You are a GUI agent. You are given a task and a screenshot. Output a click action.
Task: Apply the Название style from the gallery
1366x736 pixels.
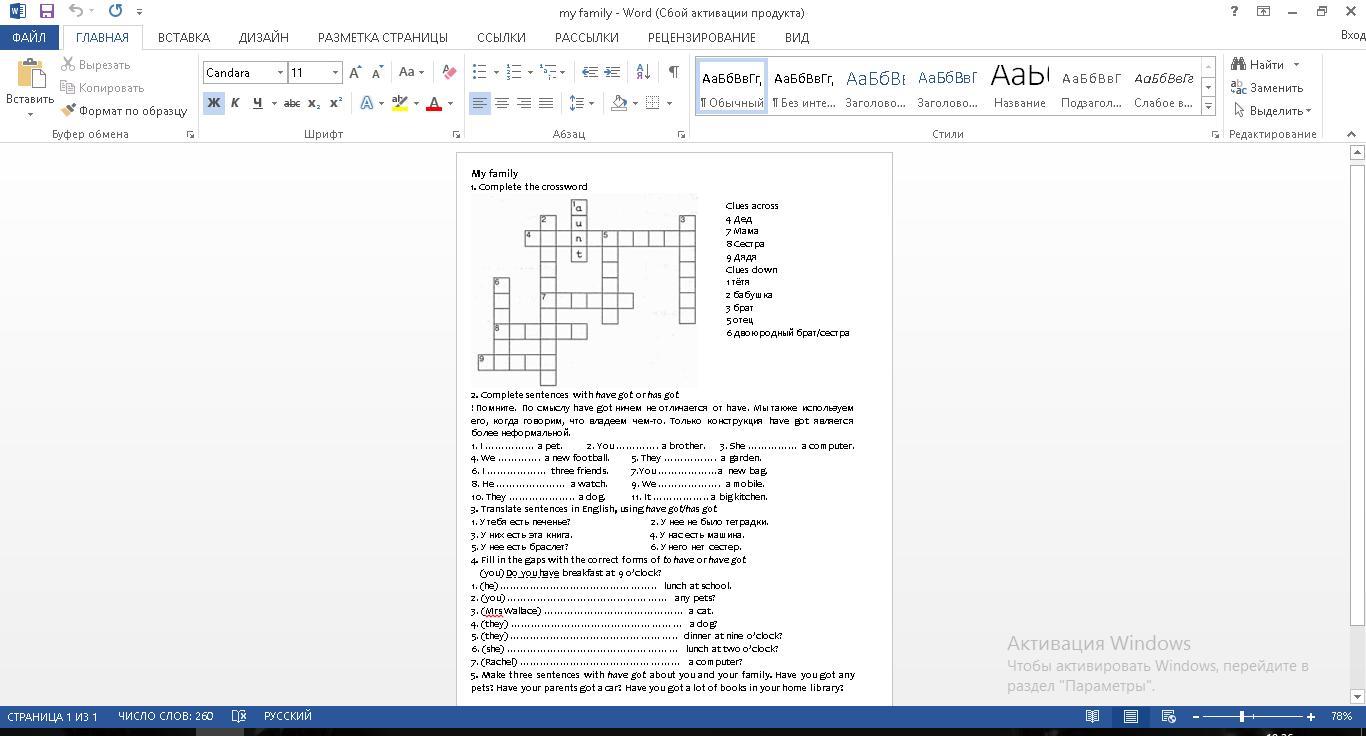1019,85
